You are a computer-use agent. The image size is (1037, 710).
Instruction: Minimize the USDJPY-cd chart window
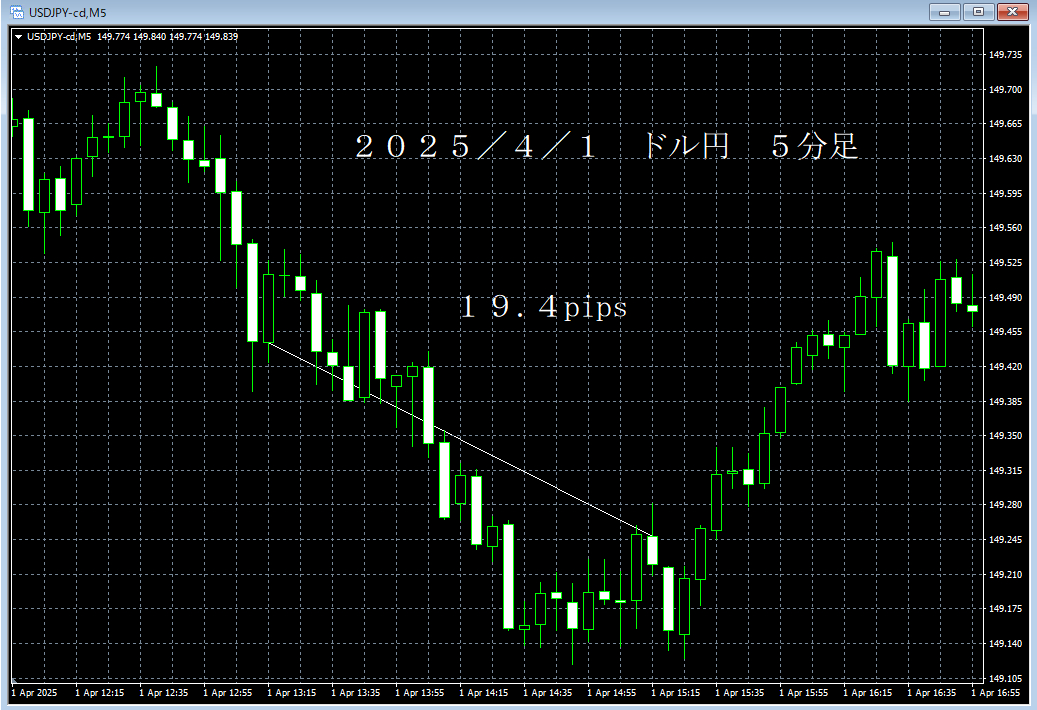pos(944,12)
